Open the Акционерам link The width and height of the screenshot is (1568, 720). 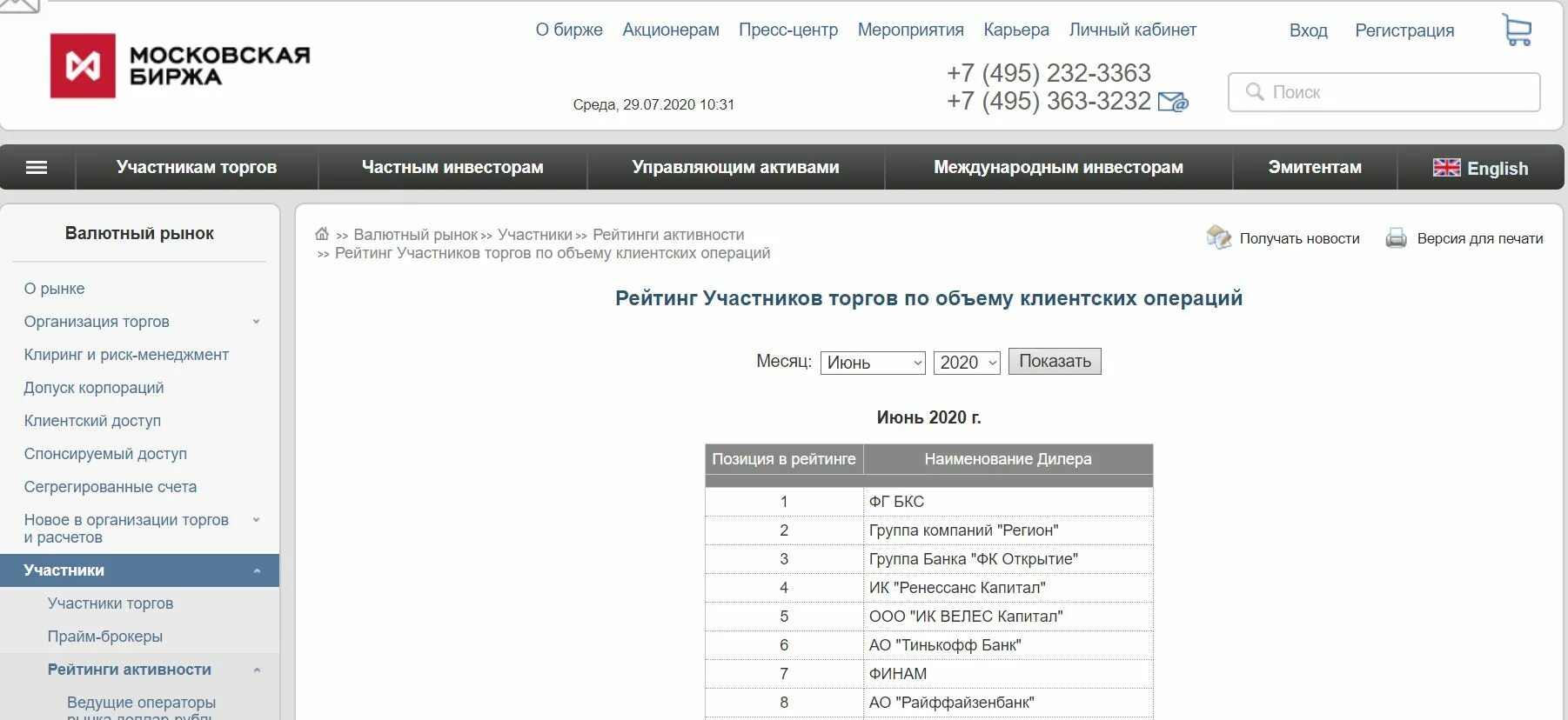click(671, 30)
